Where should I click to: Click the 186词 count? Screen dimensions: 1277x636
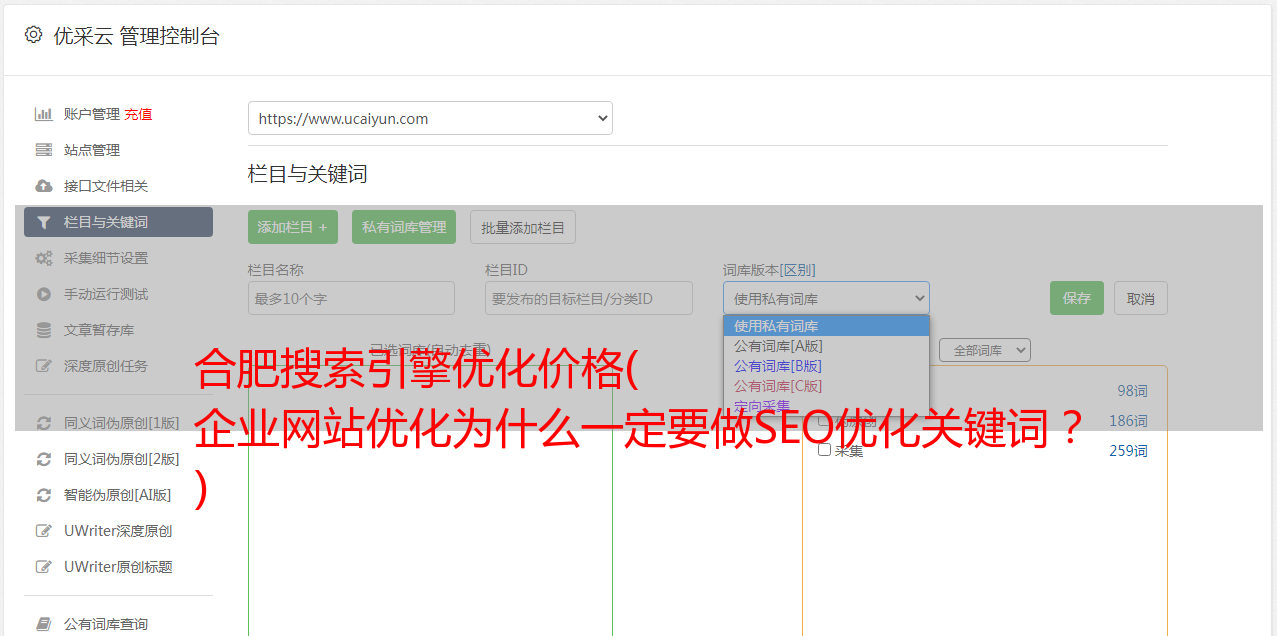click(x=1128, y=421)
